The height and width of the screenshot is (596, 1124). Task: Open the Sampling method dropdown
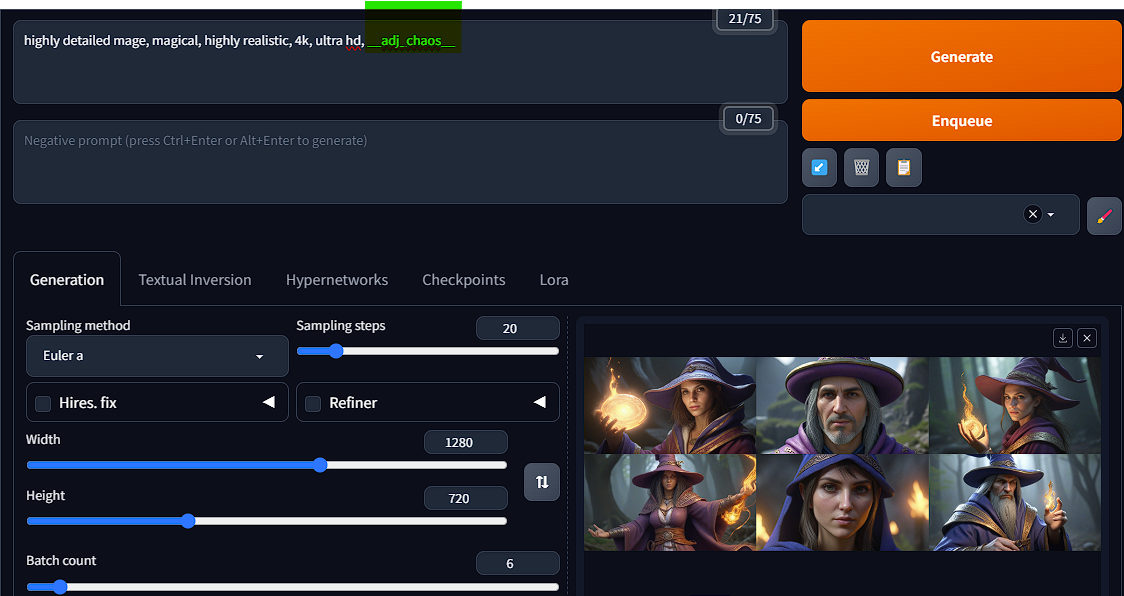point(157,356)
